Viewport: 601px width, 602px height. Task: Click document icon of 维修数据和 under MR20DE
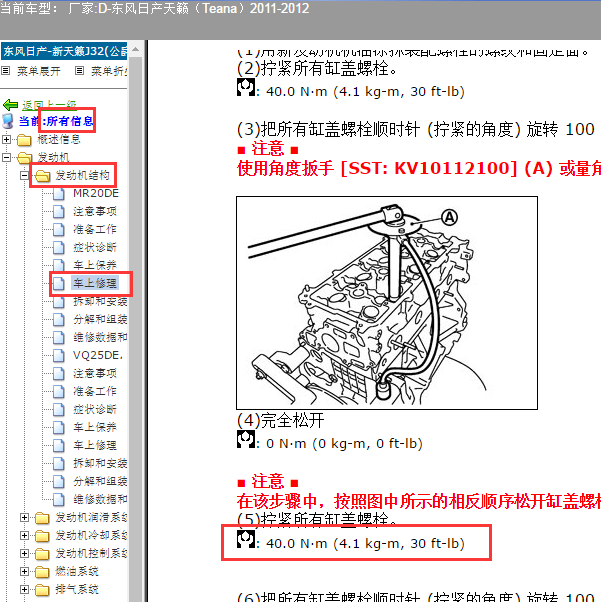(x=58, y=337)
